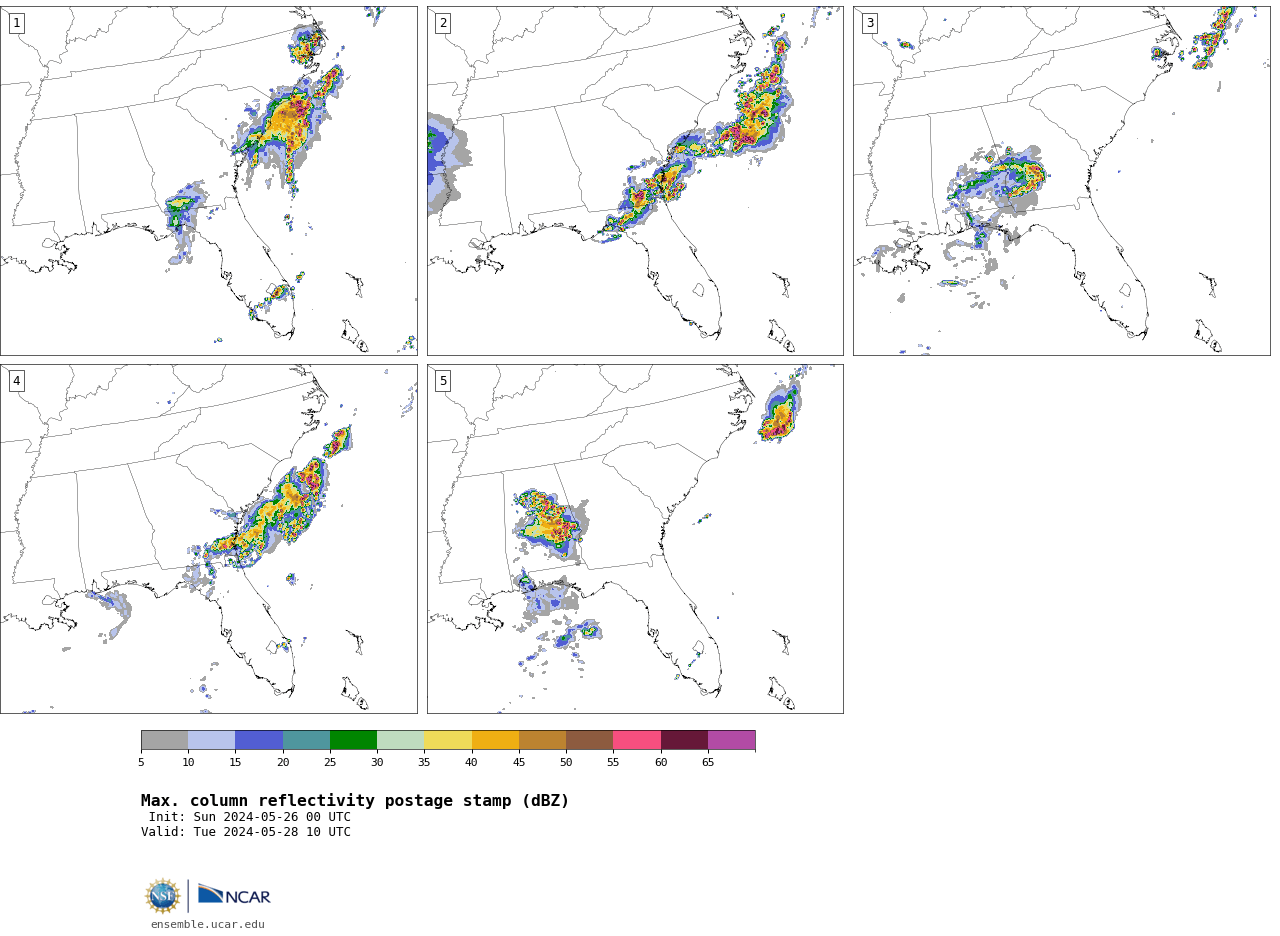Click the pink 55-60 dBZ swatch

click(637, 740)
